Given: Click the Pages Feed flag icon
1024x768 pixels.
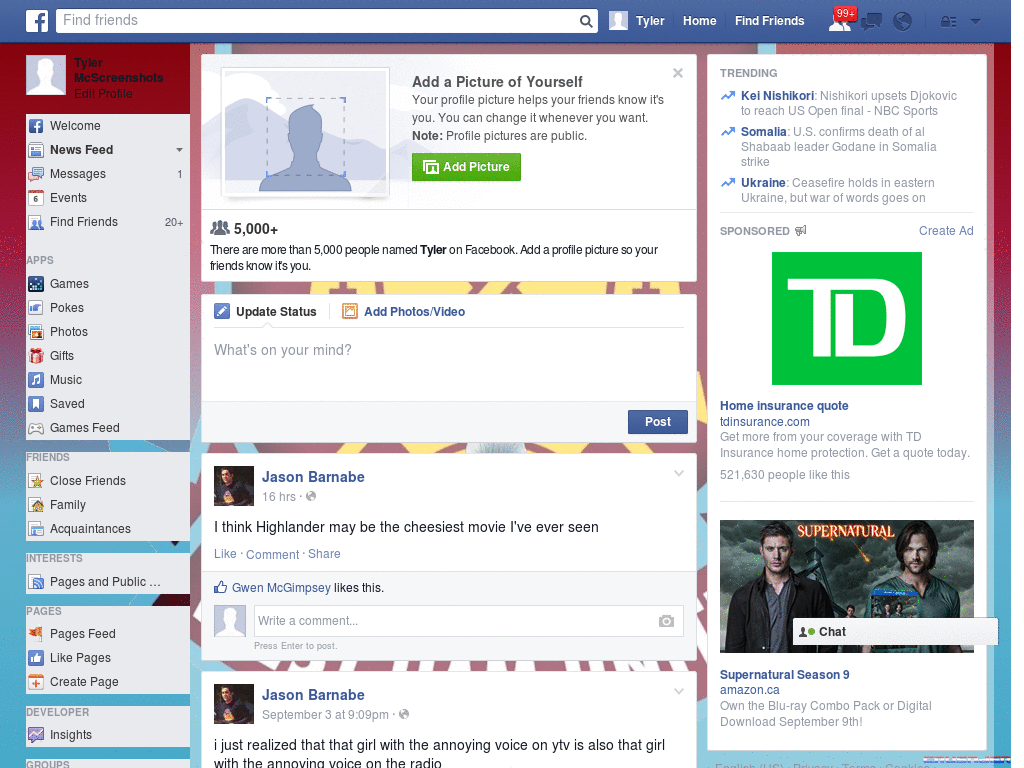Looking at the screenshot, I should pos(36,633).
